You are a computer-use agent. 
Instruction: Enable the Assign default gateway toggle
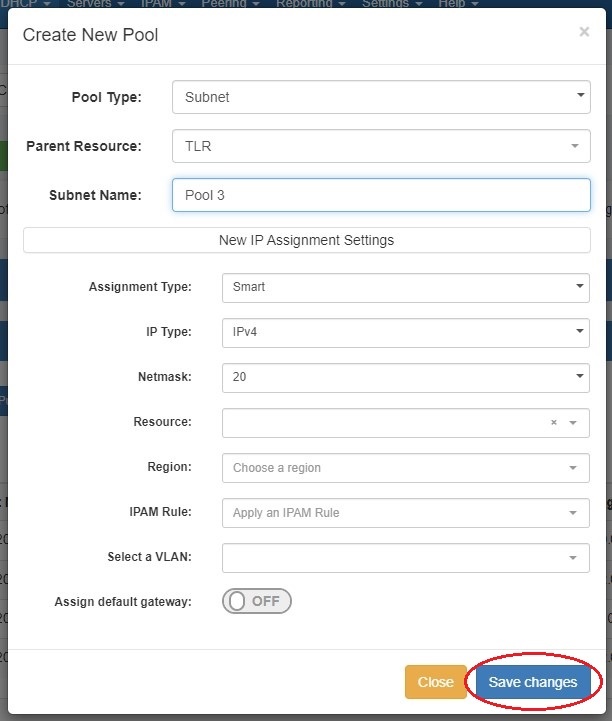[257, 601]
